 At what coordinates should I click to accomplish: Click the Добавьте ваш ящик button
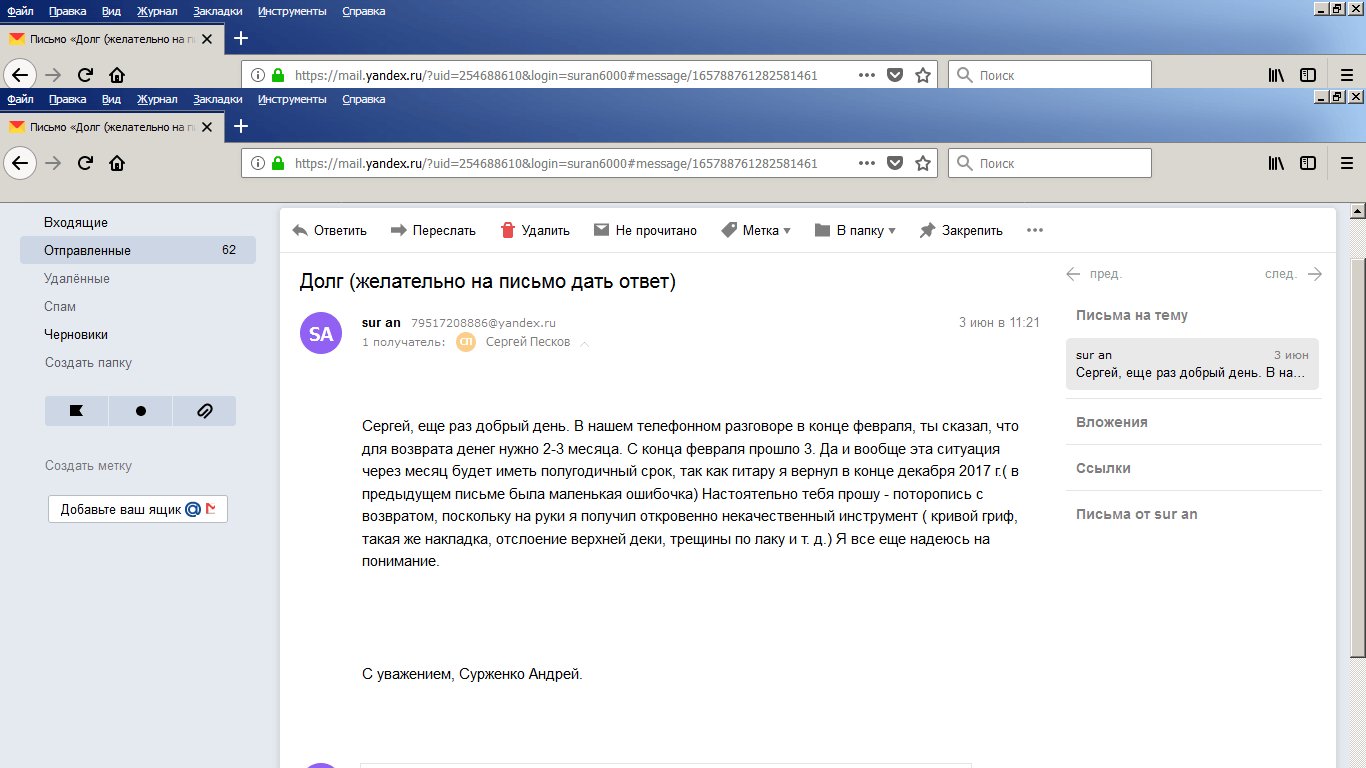click(x=138, y=509)
